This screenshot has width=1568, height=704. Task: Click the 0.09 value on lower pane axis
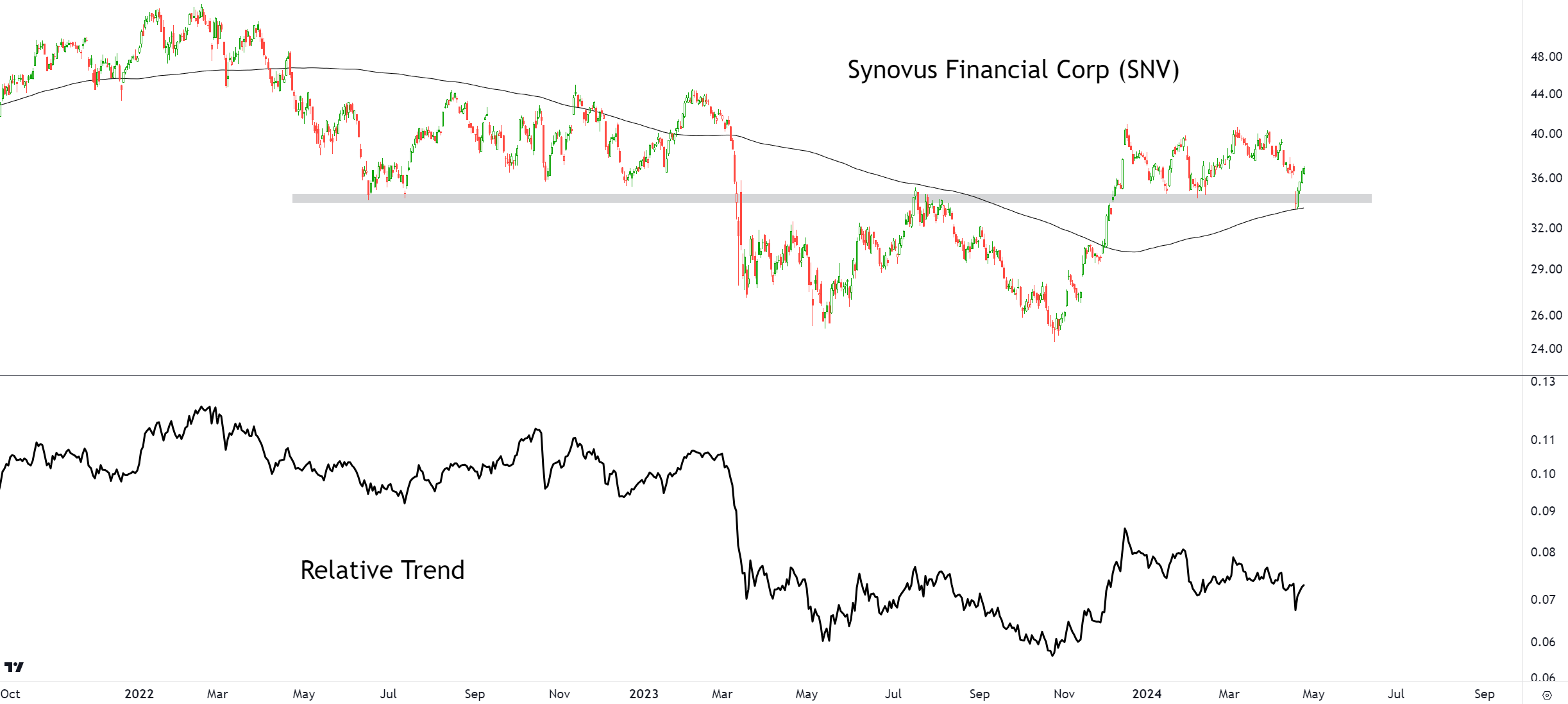tap(1543, 511)
